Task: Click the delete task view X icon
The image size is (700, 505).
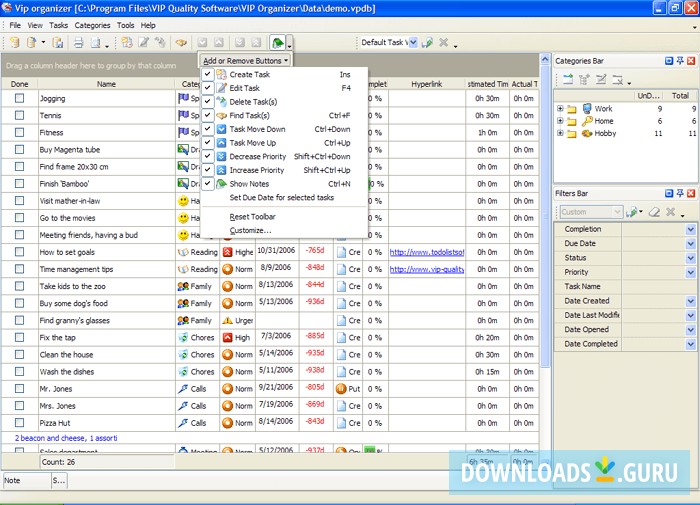Action: tap(443, 42)
